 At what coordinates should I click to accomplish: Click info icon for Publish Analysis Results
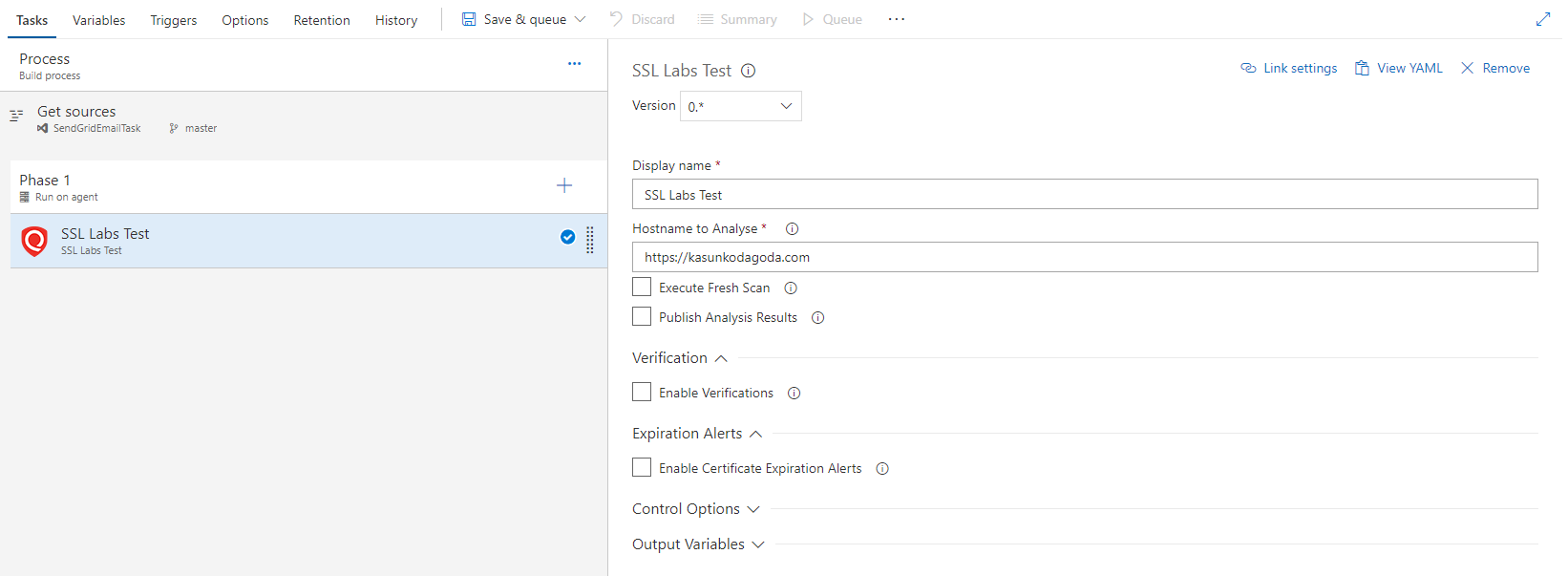tap(817, 318)
